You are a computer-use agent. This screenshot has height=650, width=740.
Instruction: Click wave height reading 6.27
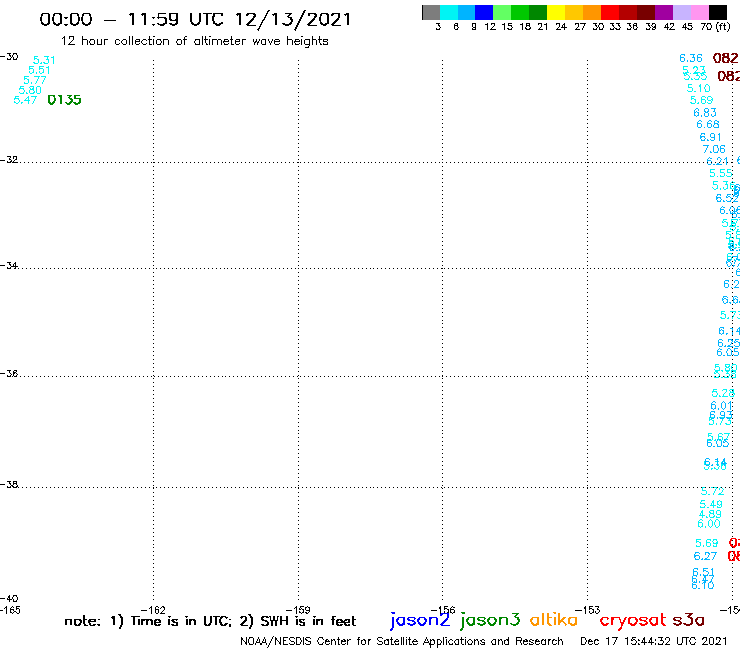pyautogui.click(x=705, y=556)
